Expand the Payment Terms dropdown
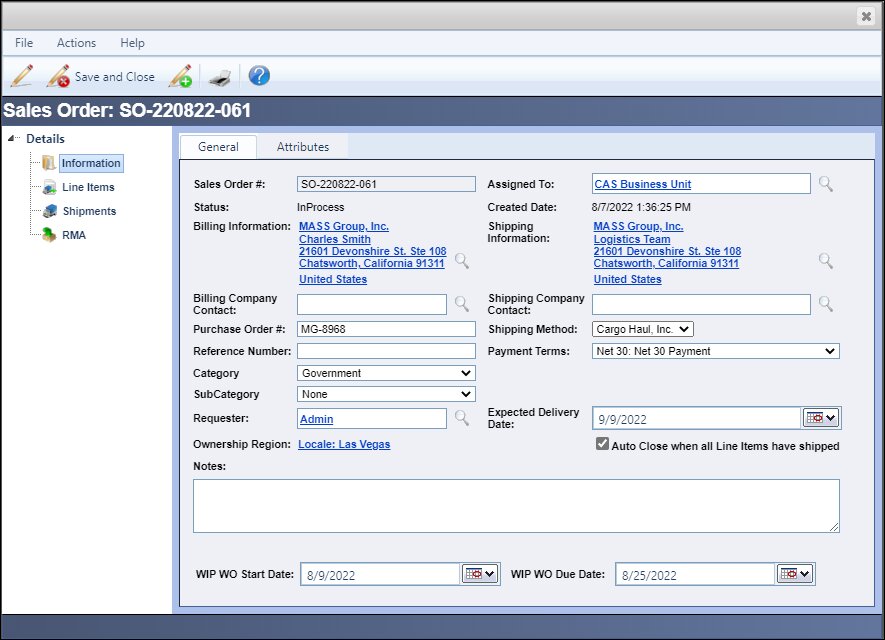Viewport: 885px width, 640px height. (715, 351)
